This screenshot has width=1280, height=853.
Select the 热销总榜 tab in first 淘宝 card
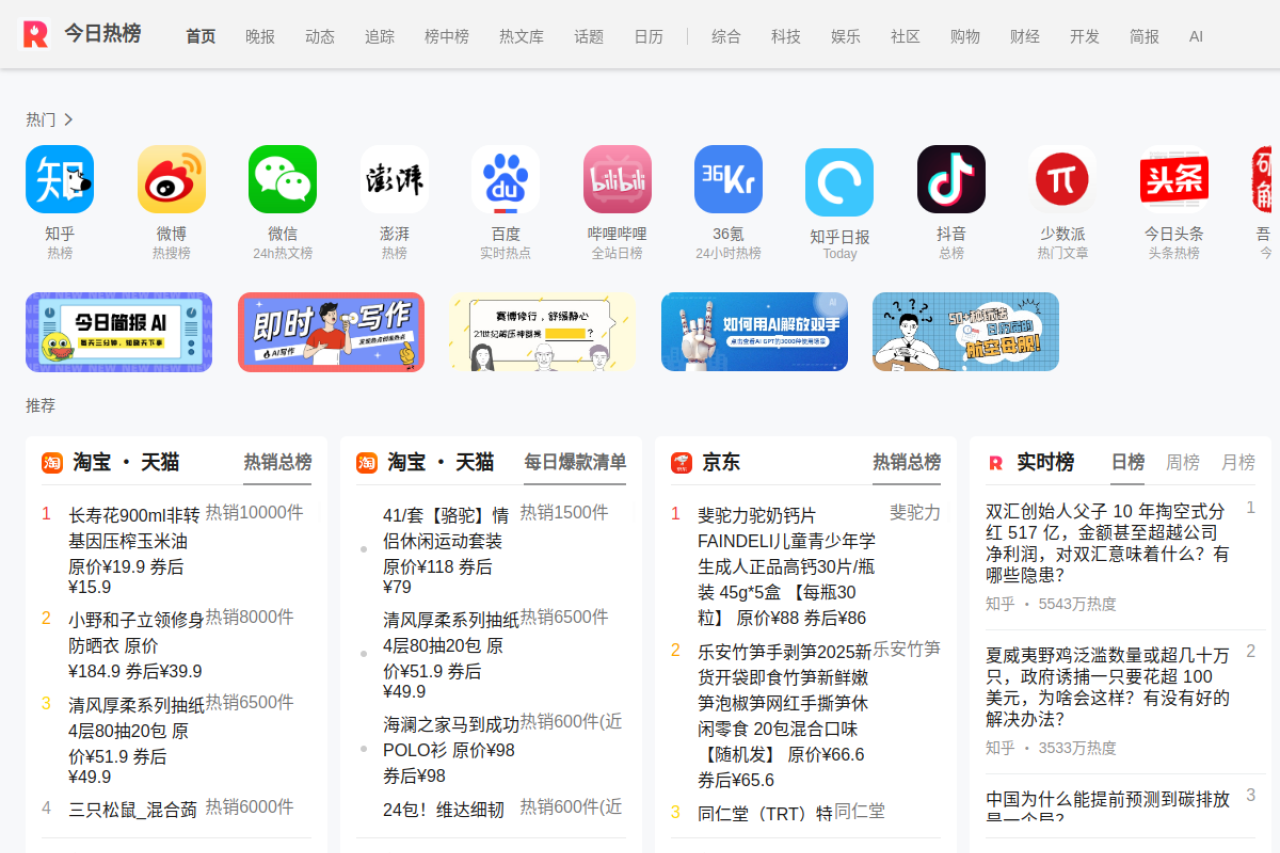(x=278, y=463)
